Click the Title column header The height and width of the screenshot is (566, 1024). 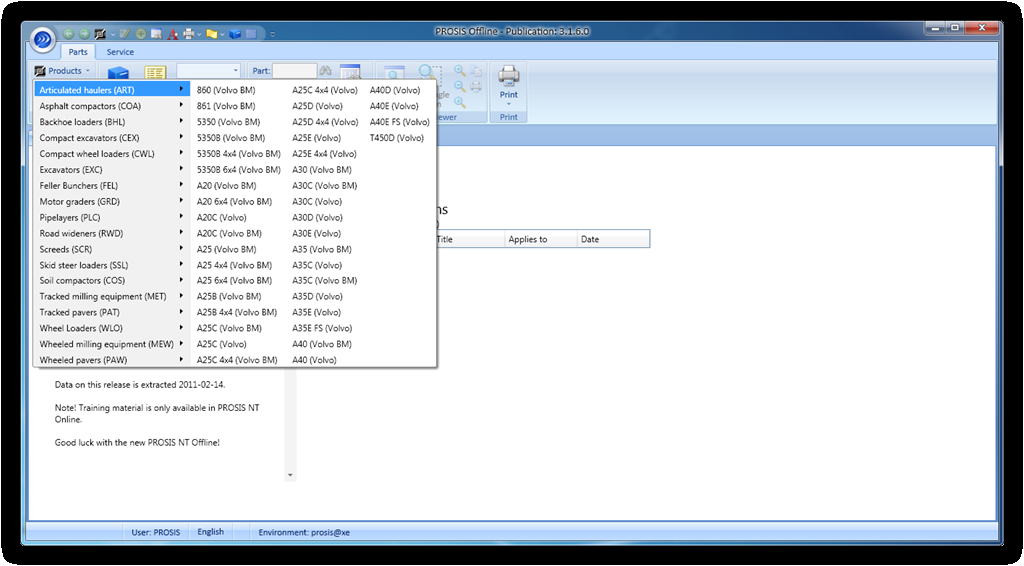(469, 239)
